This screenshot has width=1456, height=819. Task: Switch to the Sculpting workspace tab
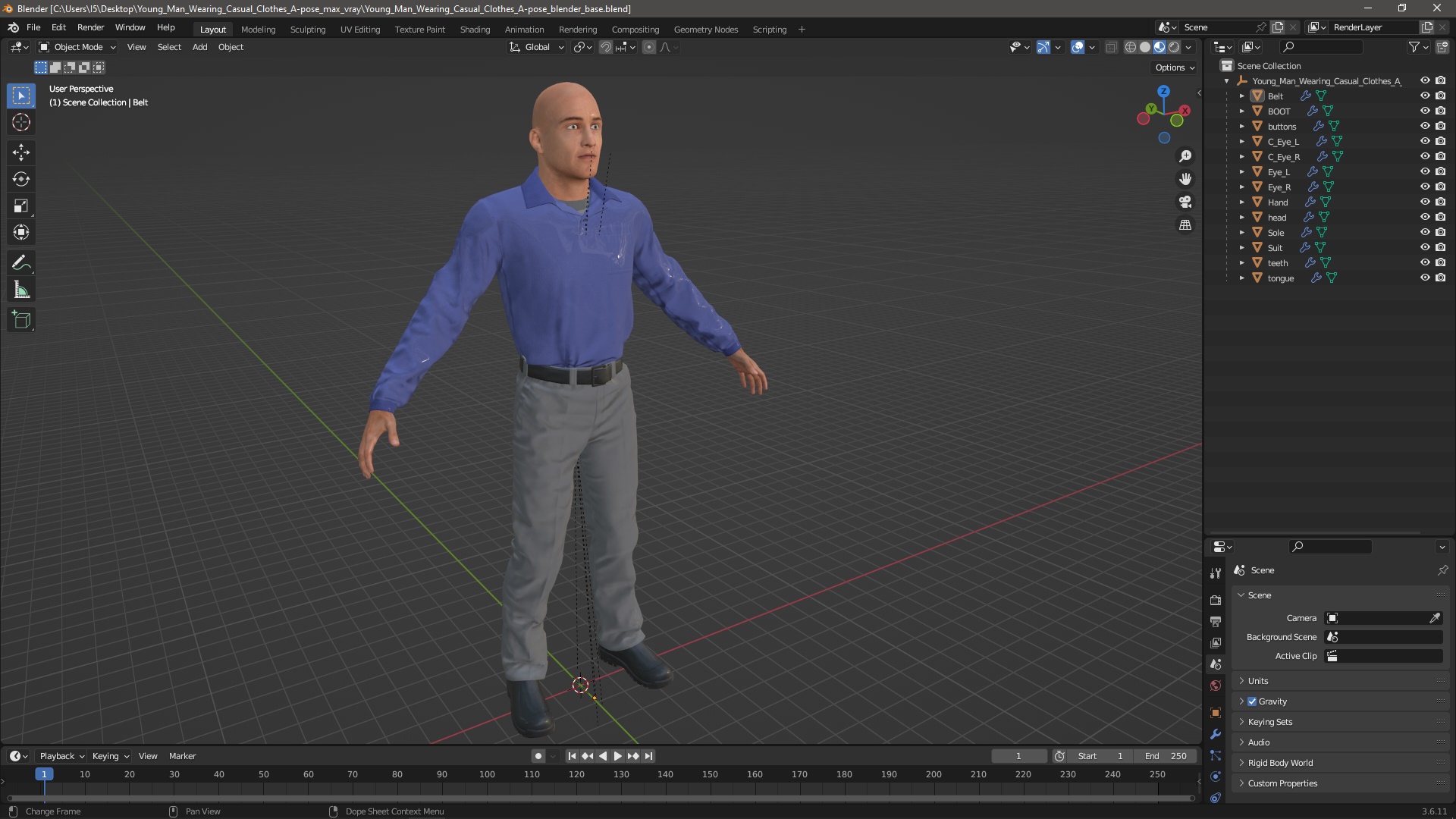point(307,30)
